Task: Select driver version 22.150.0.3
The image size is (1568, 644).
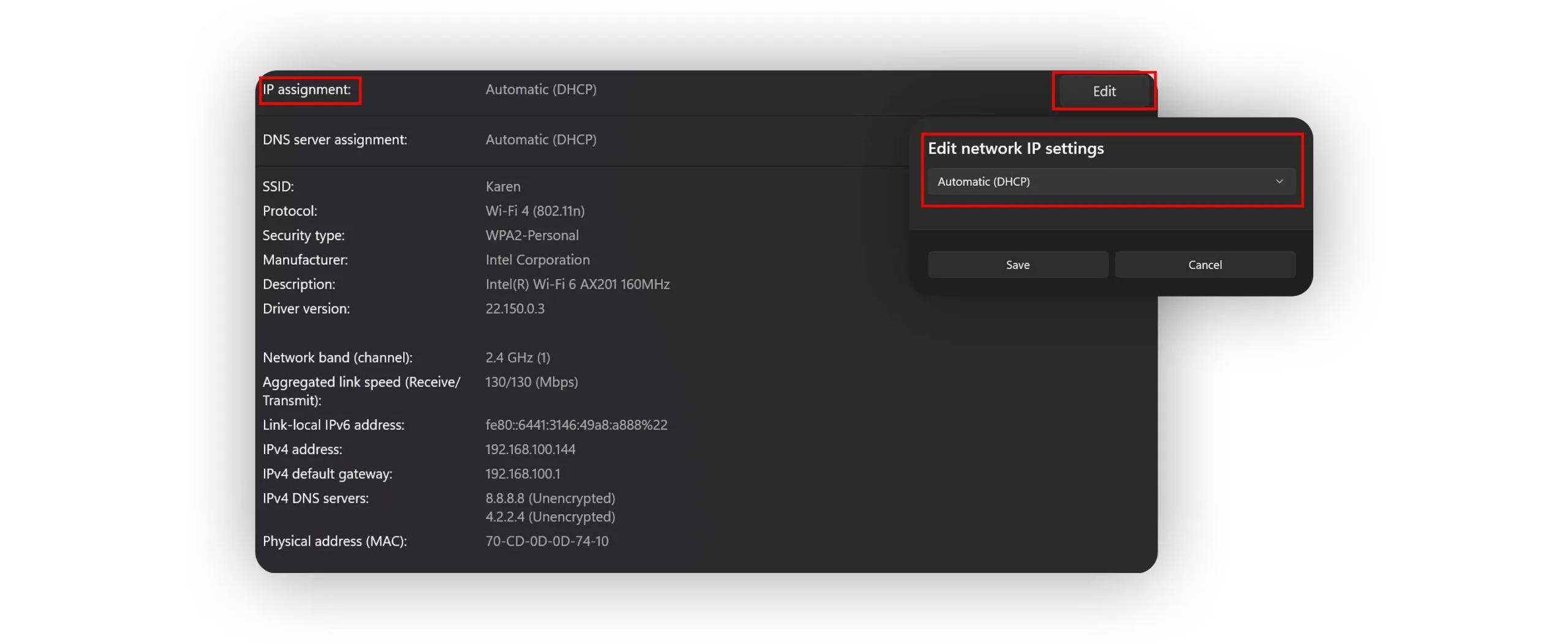Action: click(514, 309)
